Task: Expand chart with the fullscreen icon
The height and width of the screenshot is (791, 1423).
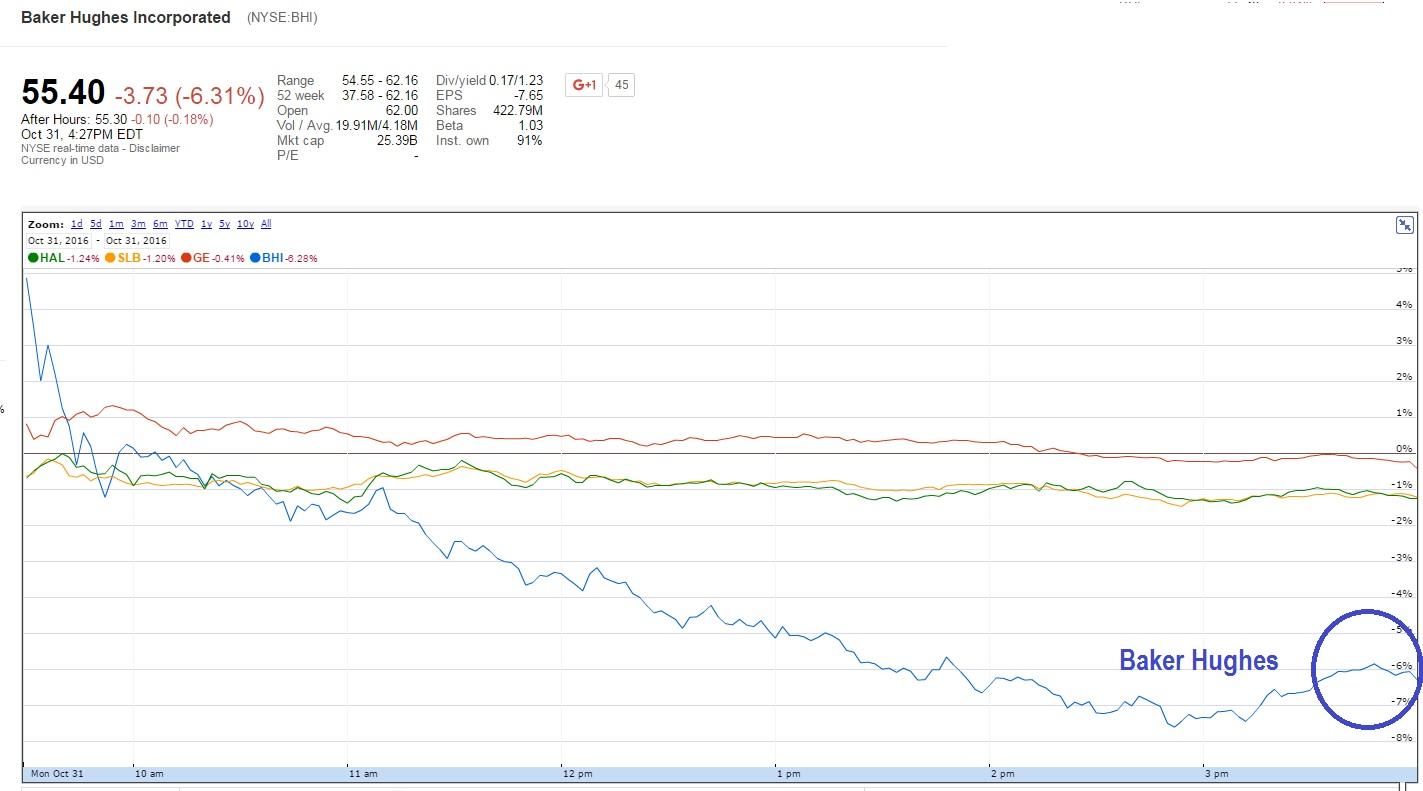Action: tap(1404, 225)
